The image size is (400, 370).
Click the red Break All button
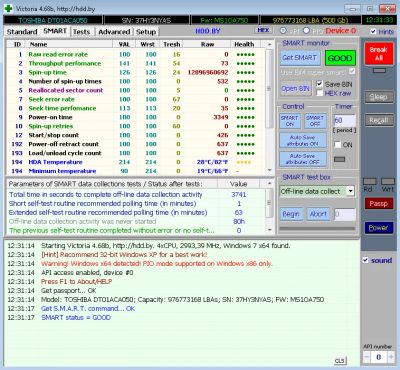[378, 54]
